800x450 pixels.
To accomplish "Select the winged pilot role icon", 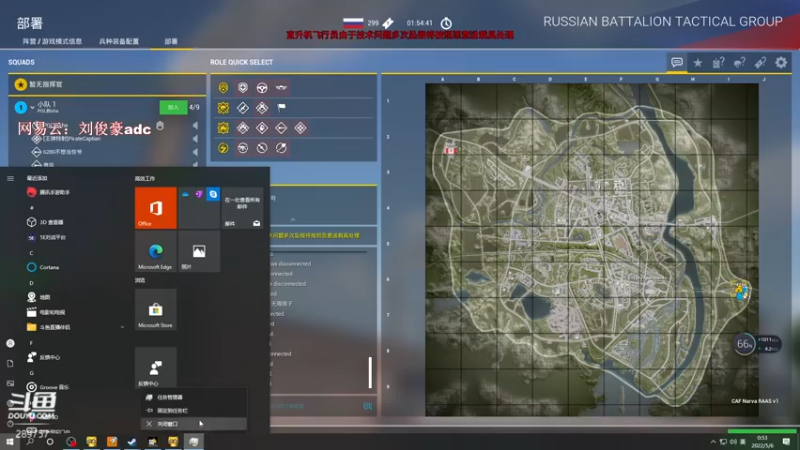I will (281, 88).
